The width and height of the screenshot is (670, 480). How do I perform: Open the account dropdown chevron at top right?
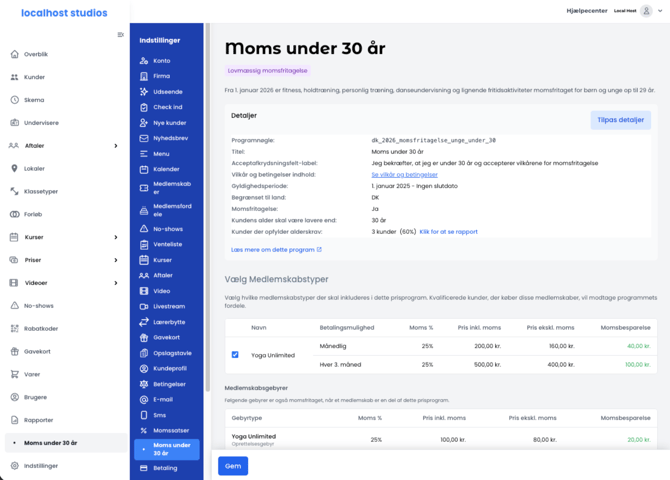tap(660, 11)
